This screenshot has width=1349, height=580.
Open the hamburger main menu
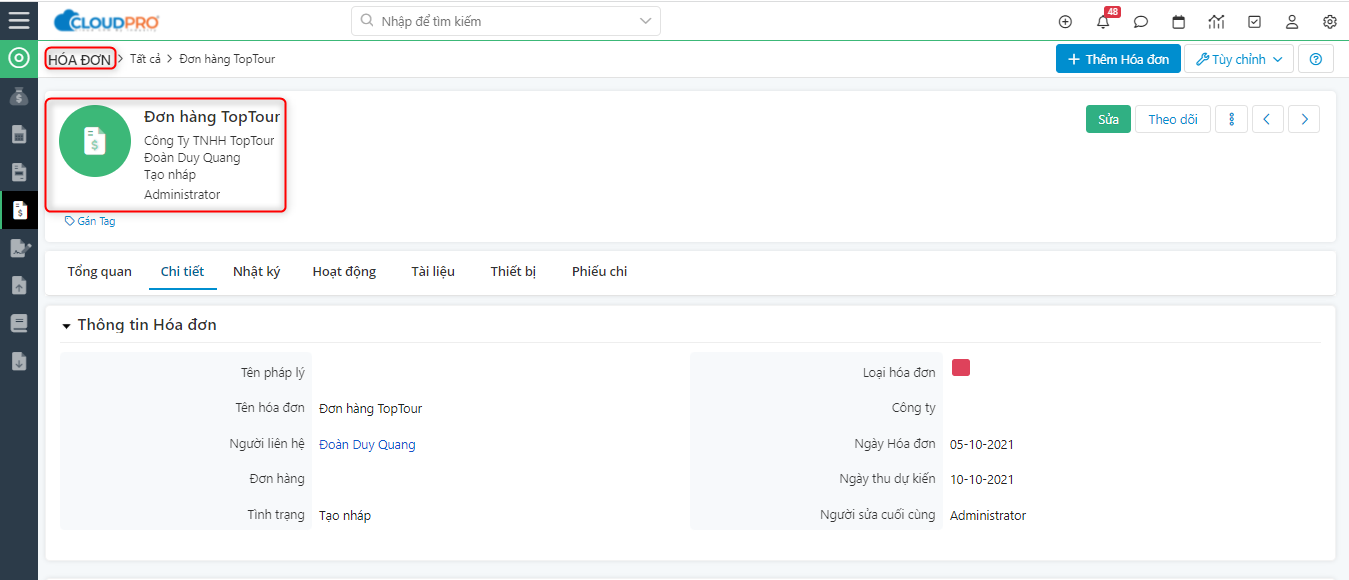pyautogui.click(x=18, y=20)
